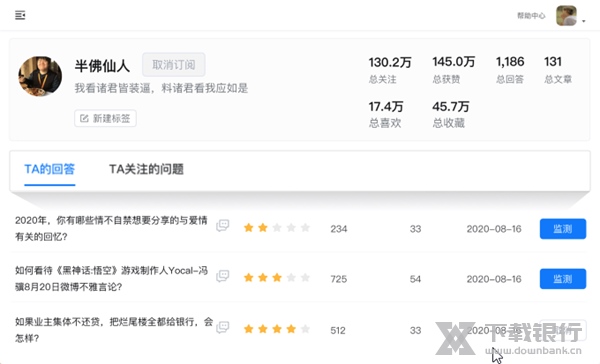Viewport: 600px width, 364px height.
Task: Open comment icon for the 2020年爱情回忆 question
Action: point(223,225)
